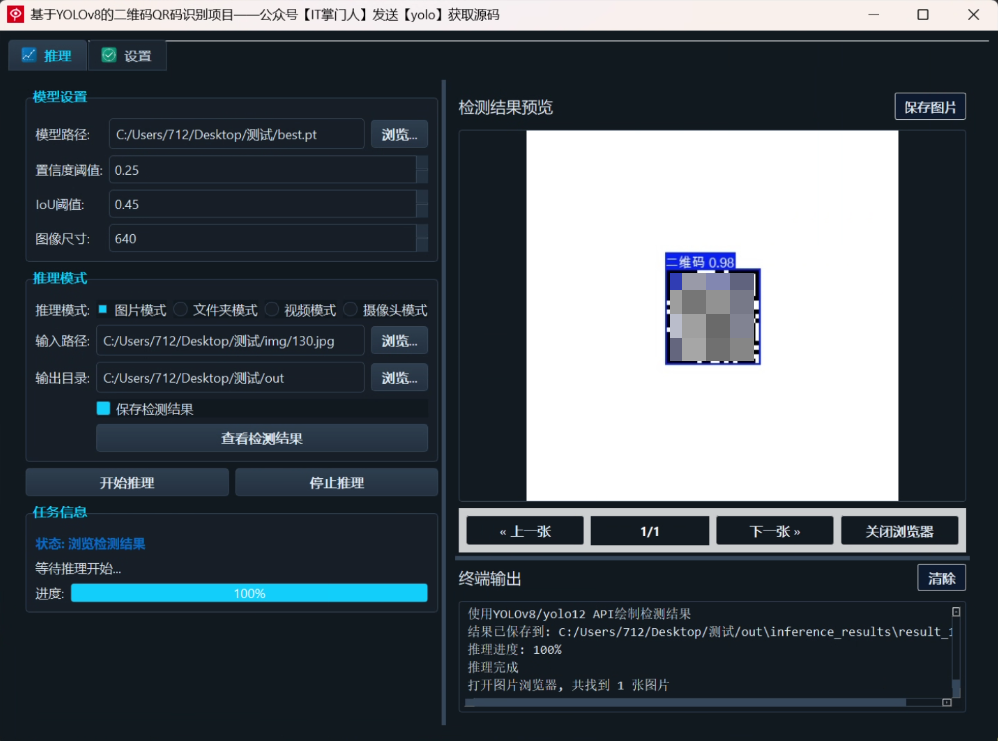Click the progress bar showing 100%
The width and height of the screenshot is (998, 741).
(250, 592)
